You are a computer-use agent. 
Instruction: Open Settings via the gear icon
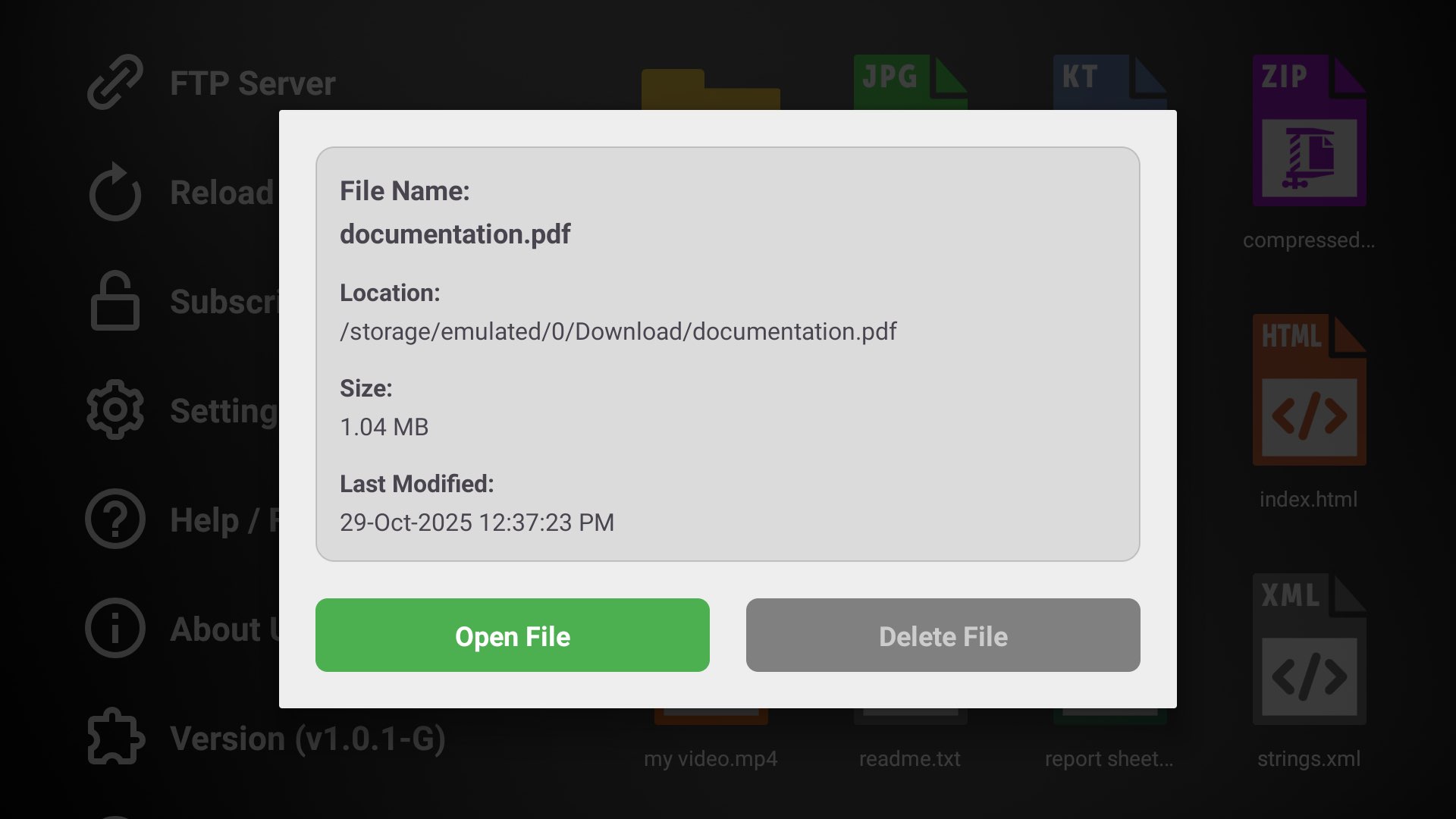(x=115, y=410)
